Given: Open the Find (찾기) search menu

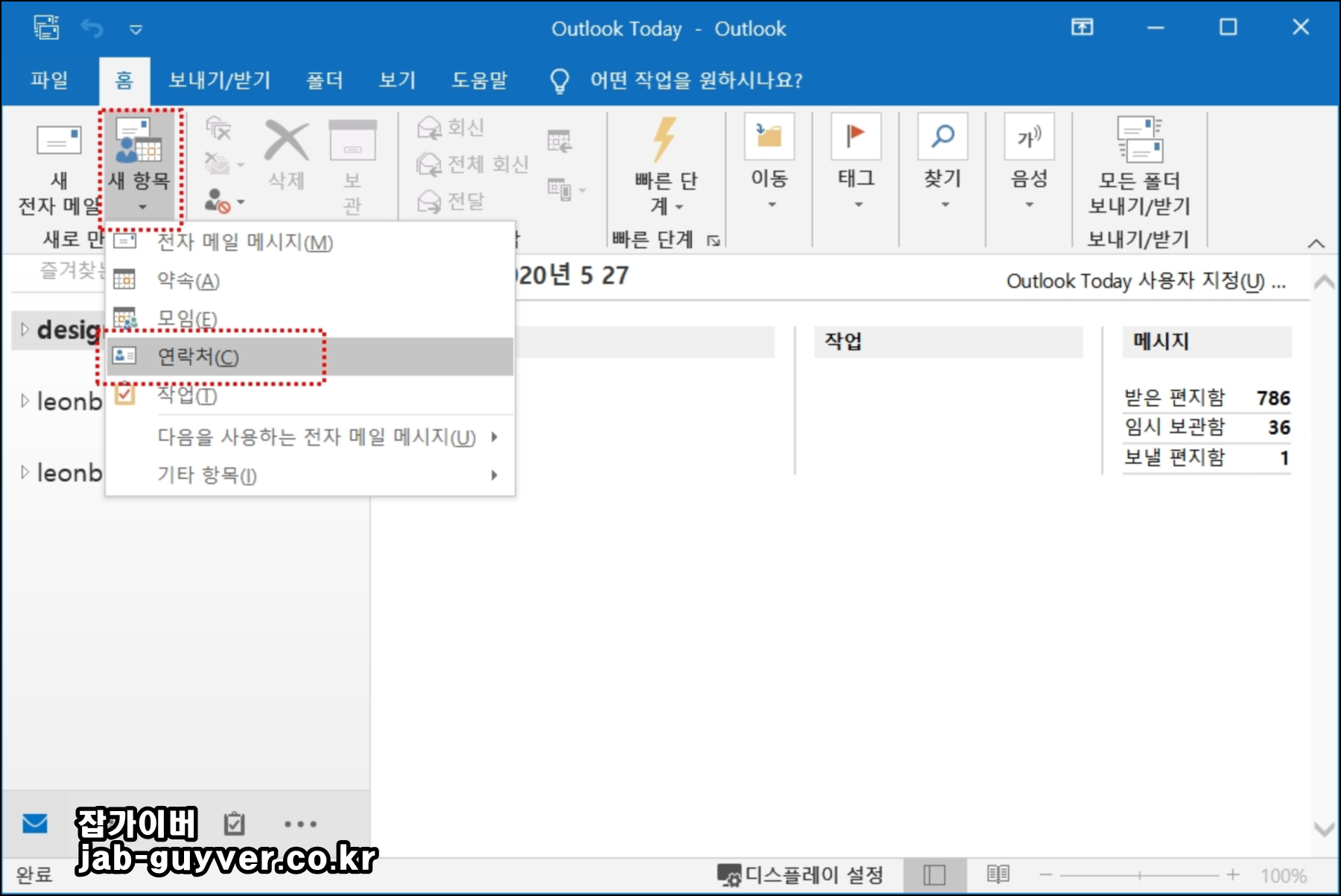Looking at the screenshot, I should [x=942, y=162].
